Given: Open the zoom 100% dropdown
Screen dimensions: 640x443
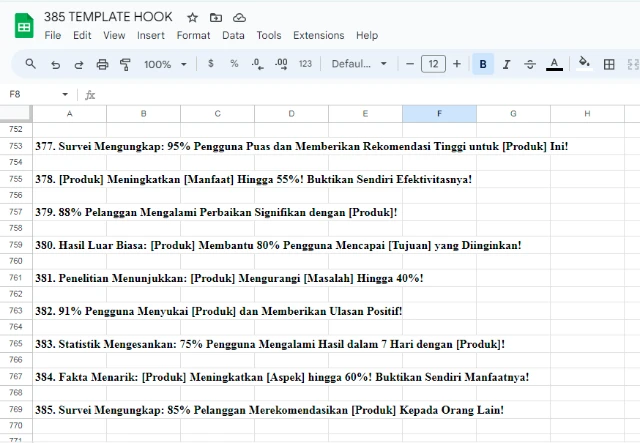Looking at the screenshot, I should click(x=165, y=64).
